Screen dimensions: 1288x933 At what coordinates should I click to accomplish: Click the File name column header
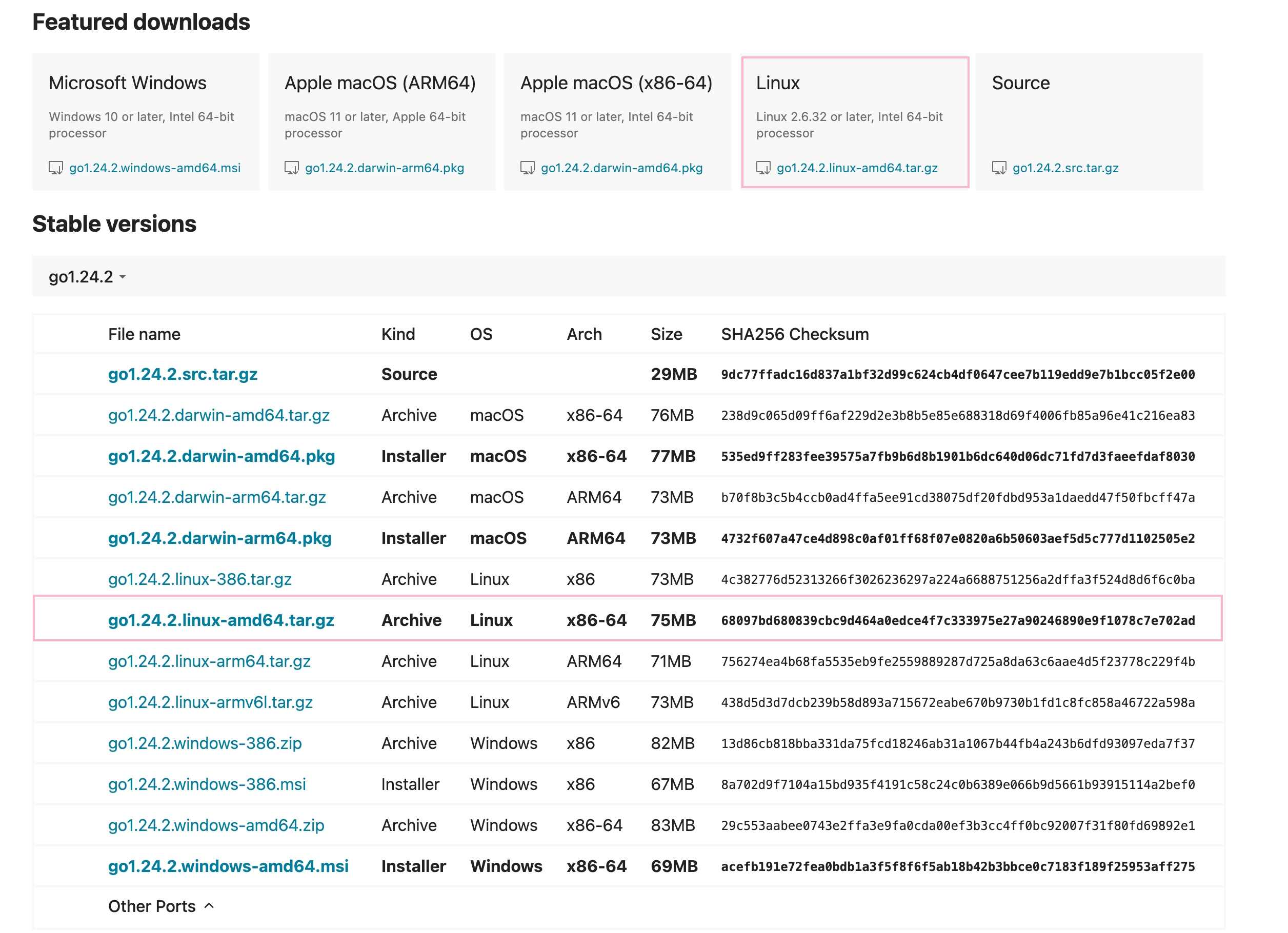coord(144,334)
